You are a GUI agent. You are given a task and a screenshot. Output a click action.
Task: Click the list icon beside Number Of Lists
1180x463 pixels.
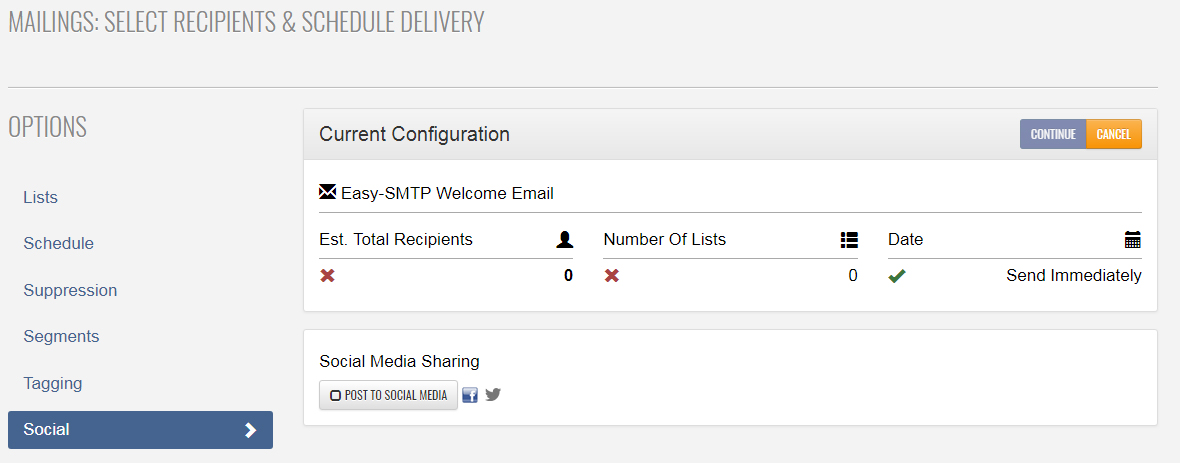coord(849,240)
